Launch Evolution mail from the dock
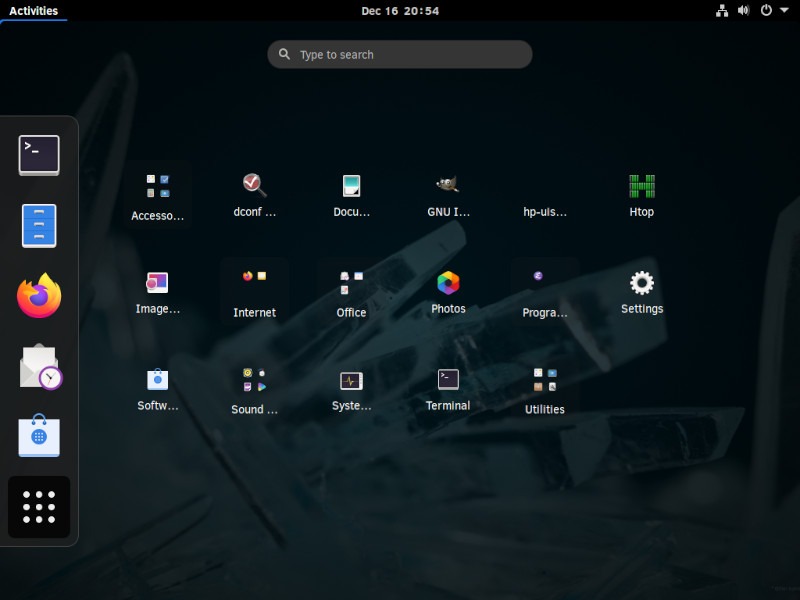The height and width of the screenshot is (600, 800). pos(38,366)
